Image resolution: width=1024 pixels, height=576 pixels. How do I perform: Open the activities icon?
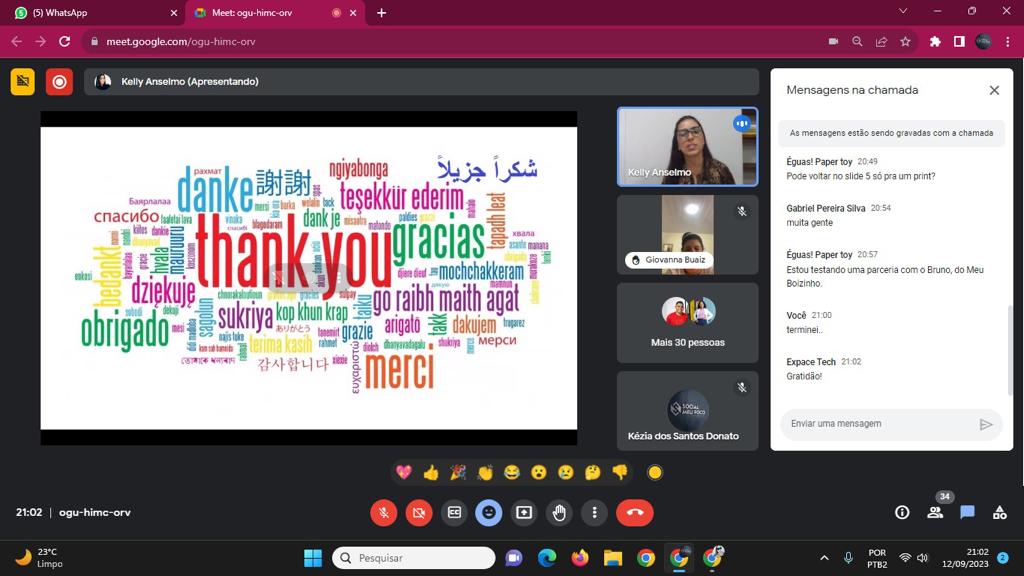(999, 512)
